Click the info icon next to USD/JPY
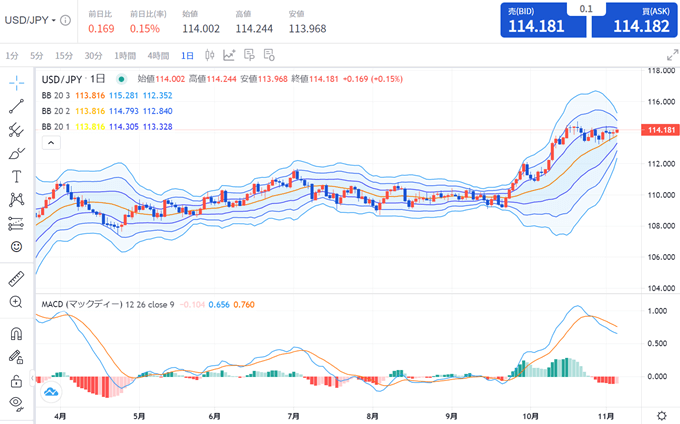Screen dimensions: 680x424 (x=65, y=20)
